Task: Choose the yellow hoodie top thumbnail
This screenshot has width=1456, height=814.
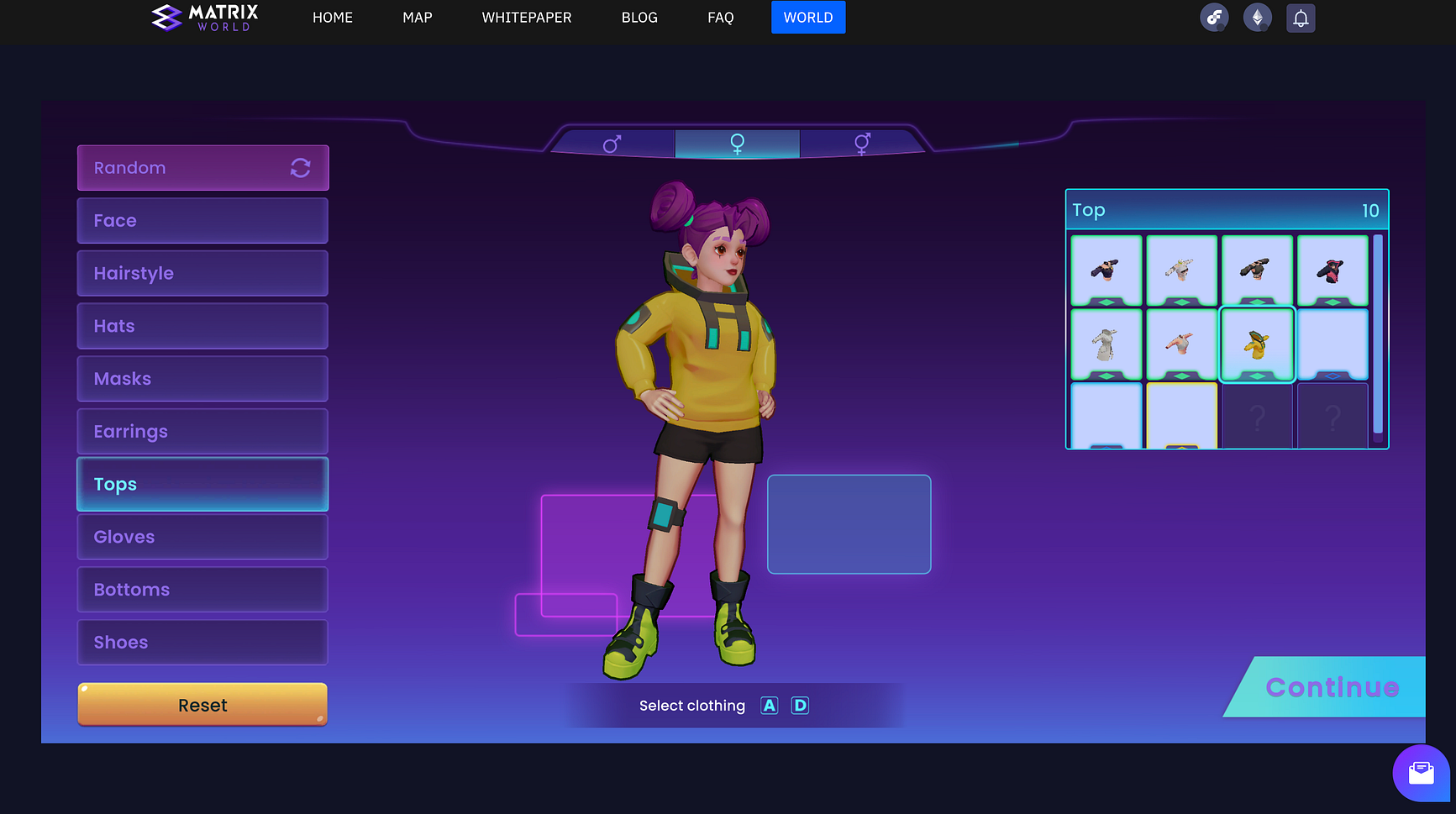Action: (x=1257, y=344)
